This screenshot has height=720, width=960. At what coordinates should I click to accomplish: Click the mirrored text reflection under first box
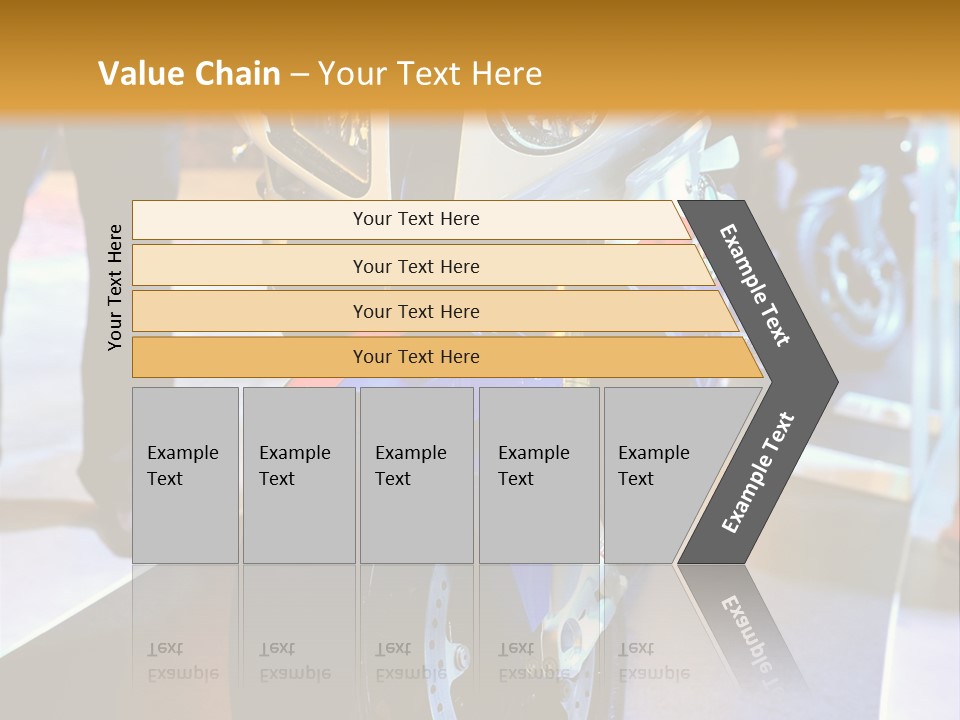[x=183, y=661]
